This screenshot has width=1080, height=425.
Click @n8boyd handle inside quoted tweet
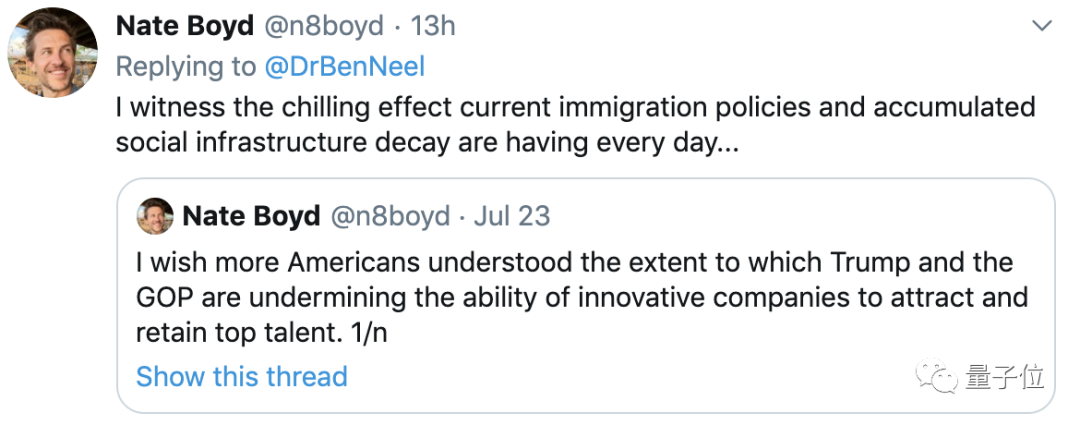389,216
